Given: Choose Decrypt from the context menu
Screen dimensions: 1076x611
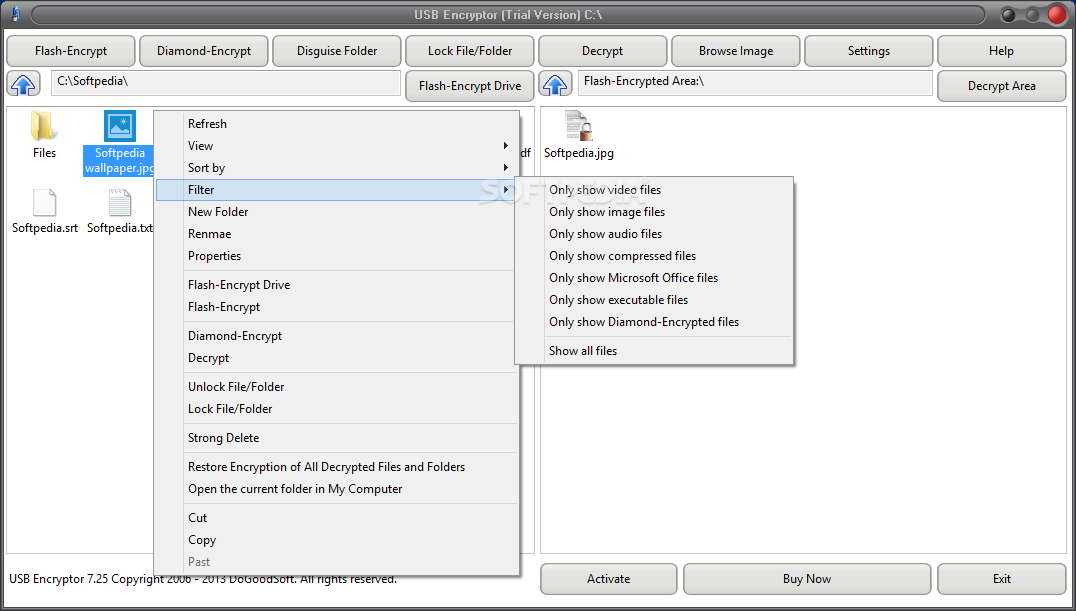Looking at the screenshot, I should coord(336,357).
